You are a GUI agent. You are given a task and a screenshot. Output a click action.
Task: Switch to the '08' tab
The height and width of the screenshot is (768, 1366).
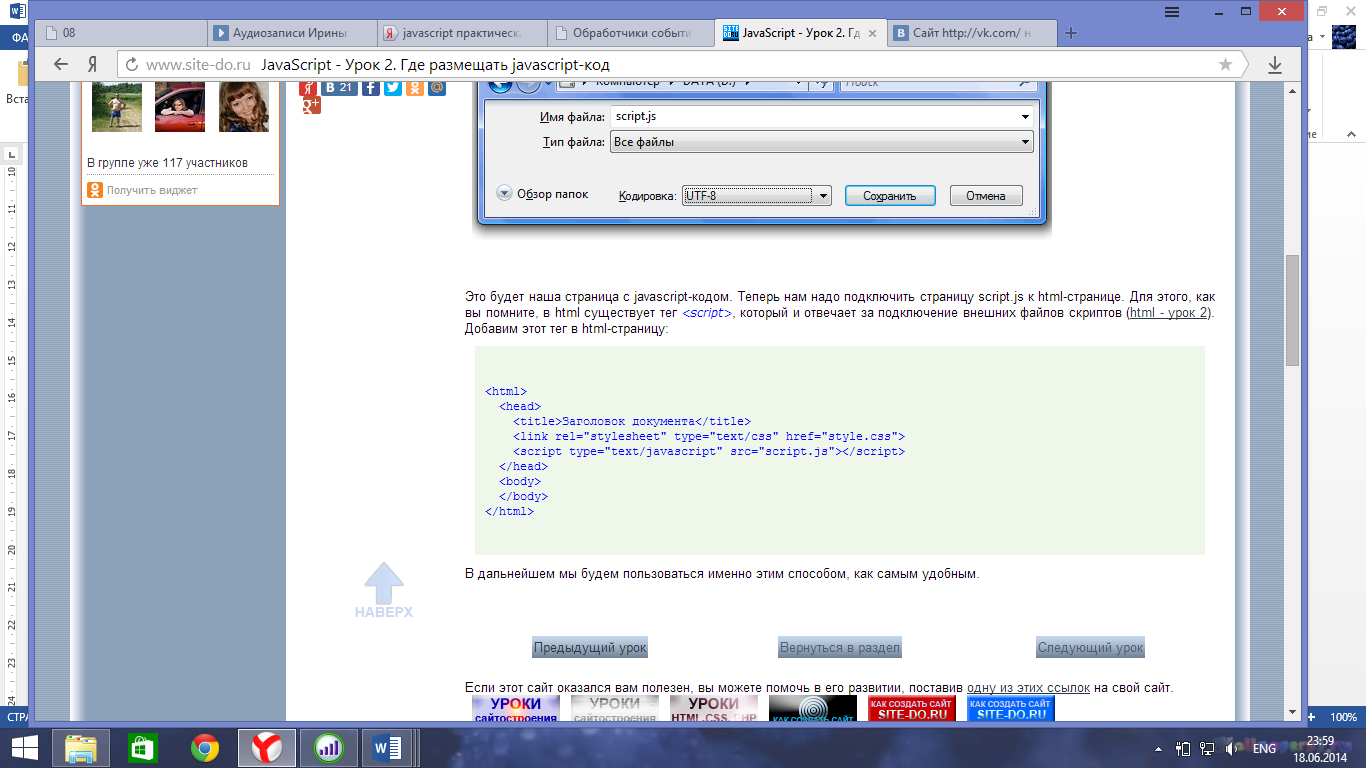(x=122, y=33)
